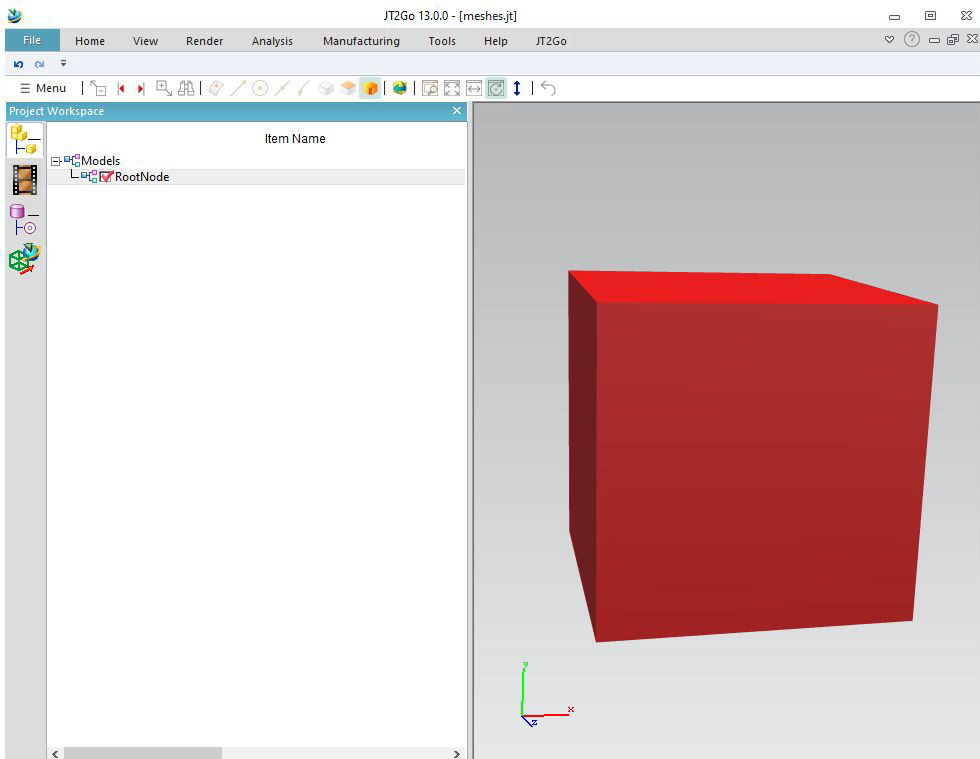Click the circle with center dot icon
Image resolution: width=980 pixels, height=759 pixels.
pos(260,88)
